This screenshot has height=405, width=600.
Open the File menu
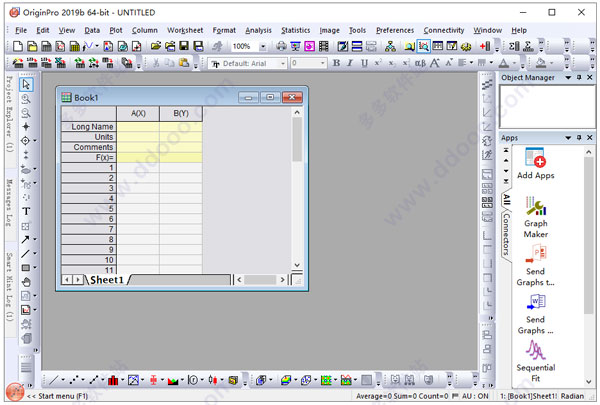(21, 30)
